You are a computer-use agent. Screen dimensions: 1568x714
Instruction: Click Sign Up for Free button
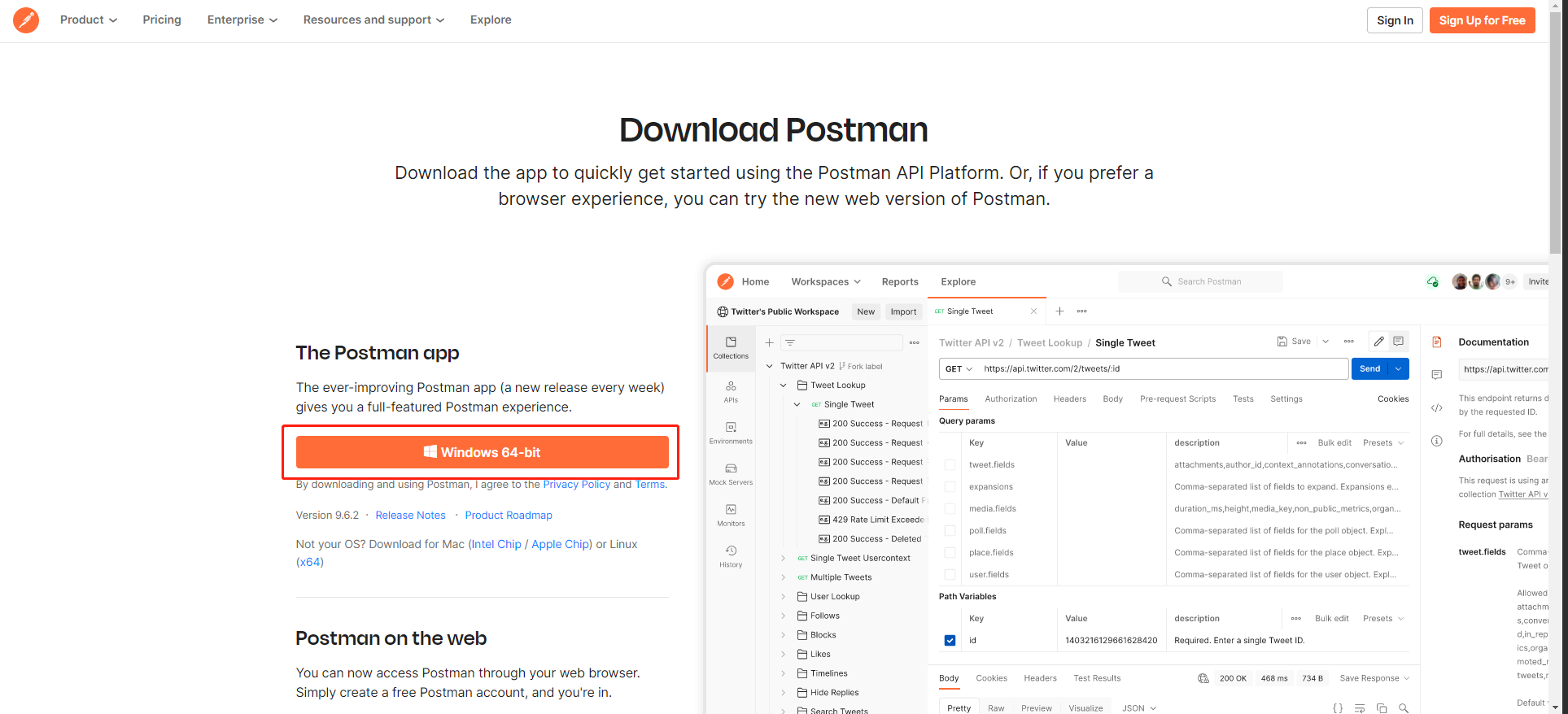pyautogui.click(x=1482, y=20)
